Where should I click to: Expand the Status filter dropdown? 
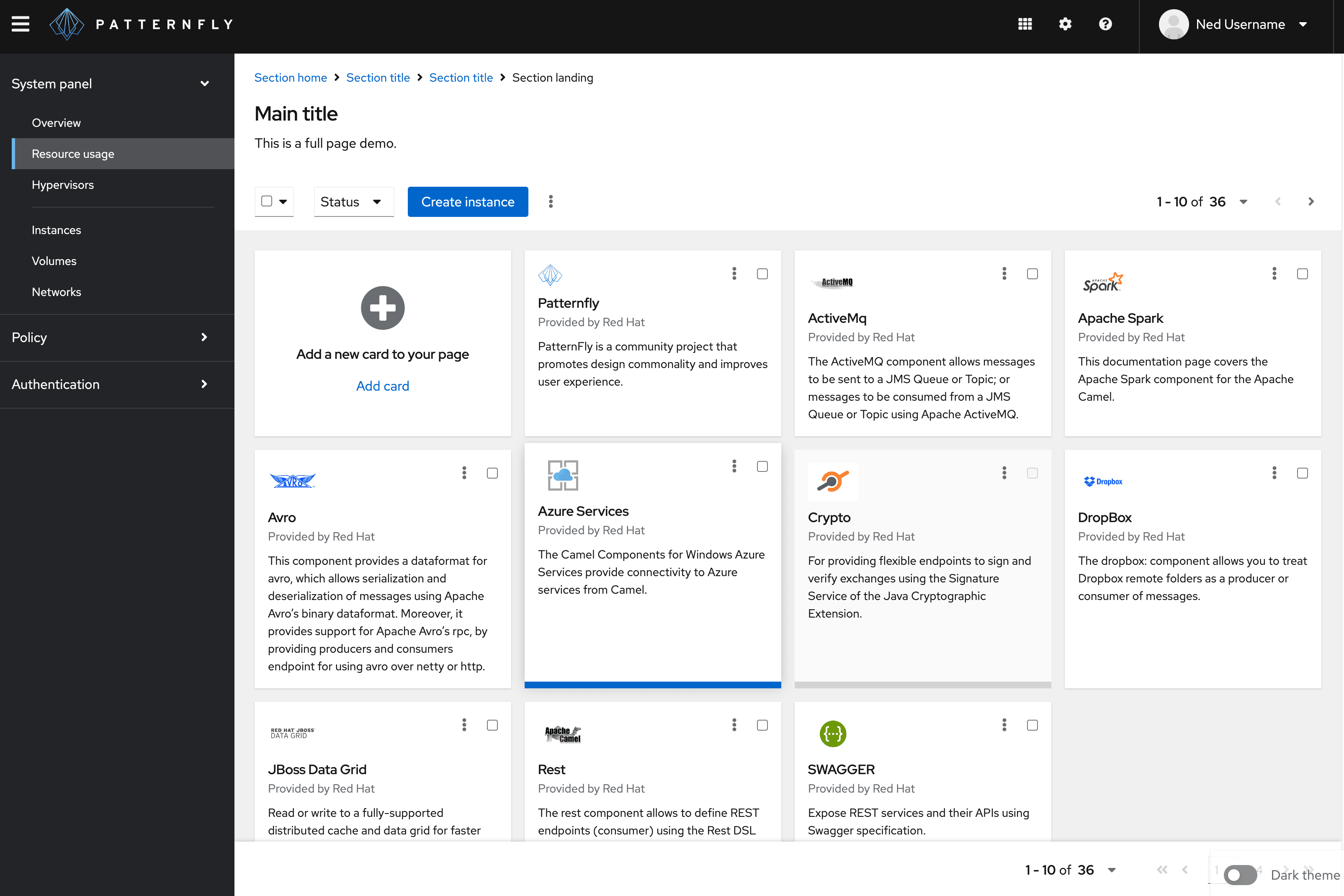click(350, 201)
